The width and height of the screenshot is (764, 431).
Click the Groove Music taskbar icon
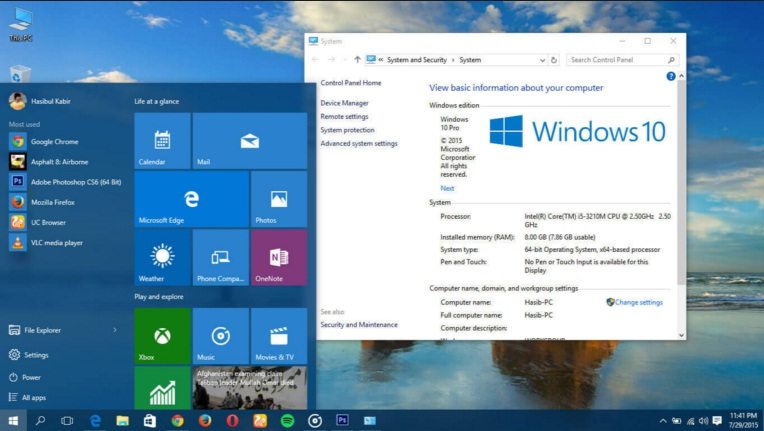coord(315,420)
